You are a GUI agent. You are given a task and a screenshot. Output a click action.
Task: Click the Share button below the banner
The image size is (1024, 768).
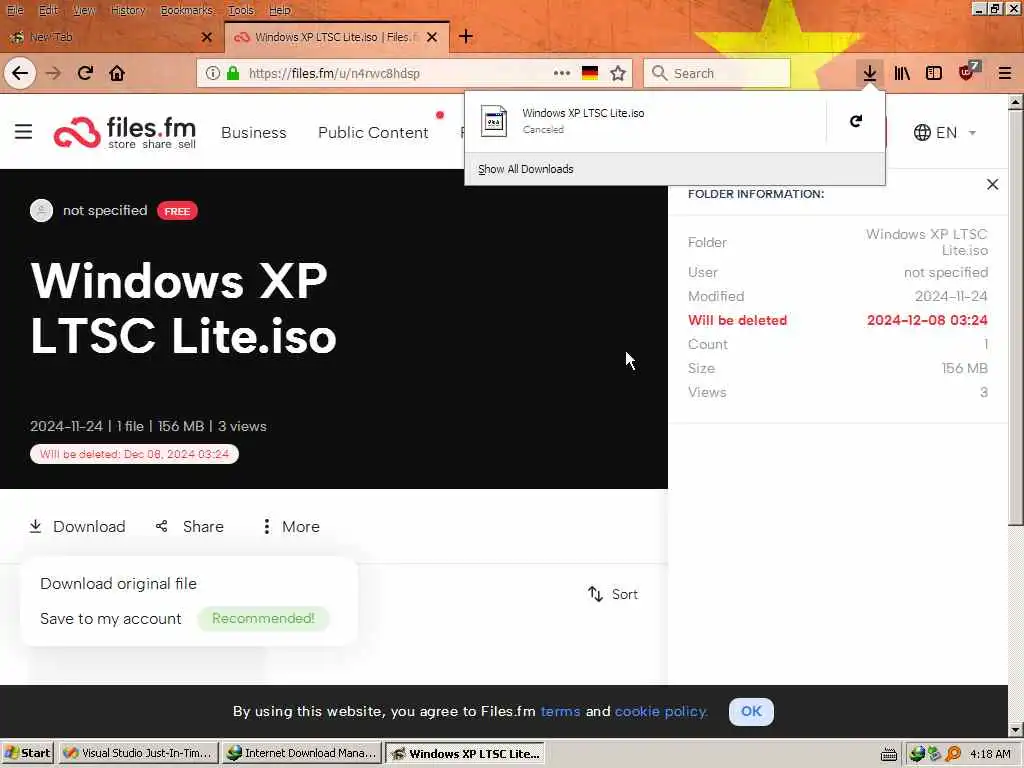coord(189,526)
